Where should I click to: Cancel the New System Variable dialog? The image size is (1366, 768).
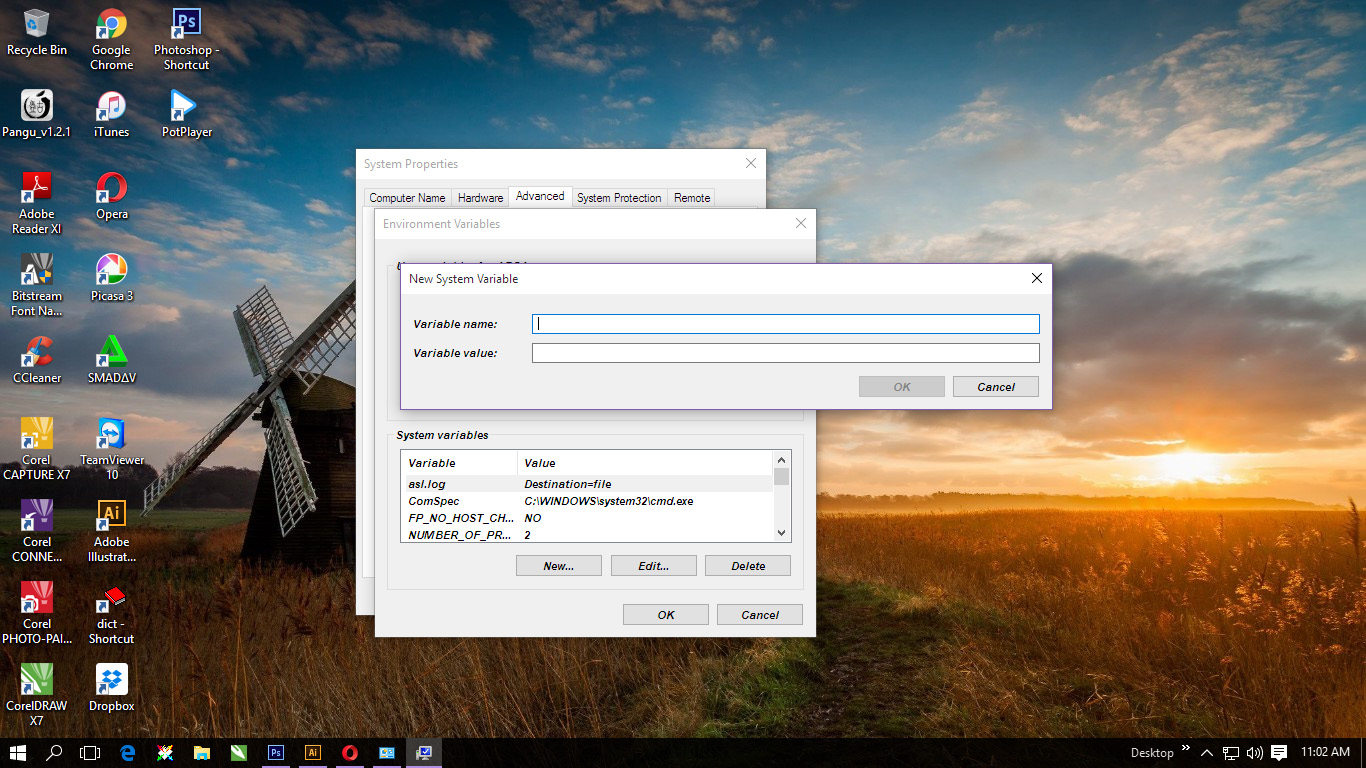(996, 387)
